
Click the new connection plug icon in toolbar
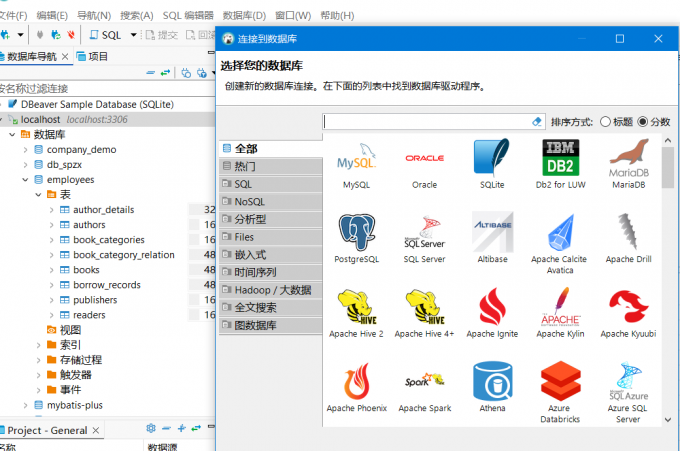coord(5,35)
